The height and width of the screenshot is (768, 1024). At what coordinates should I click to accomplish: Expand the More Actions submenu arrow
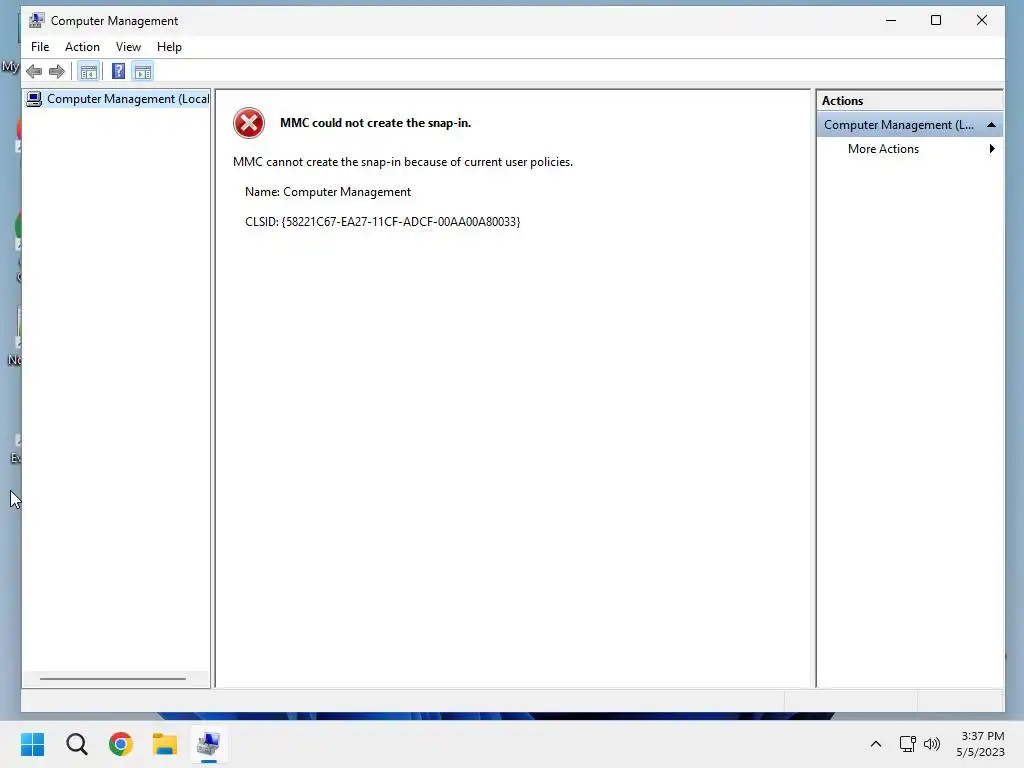point(992,149)
